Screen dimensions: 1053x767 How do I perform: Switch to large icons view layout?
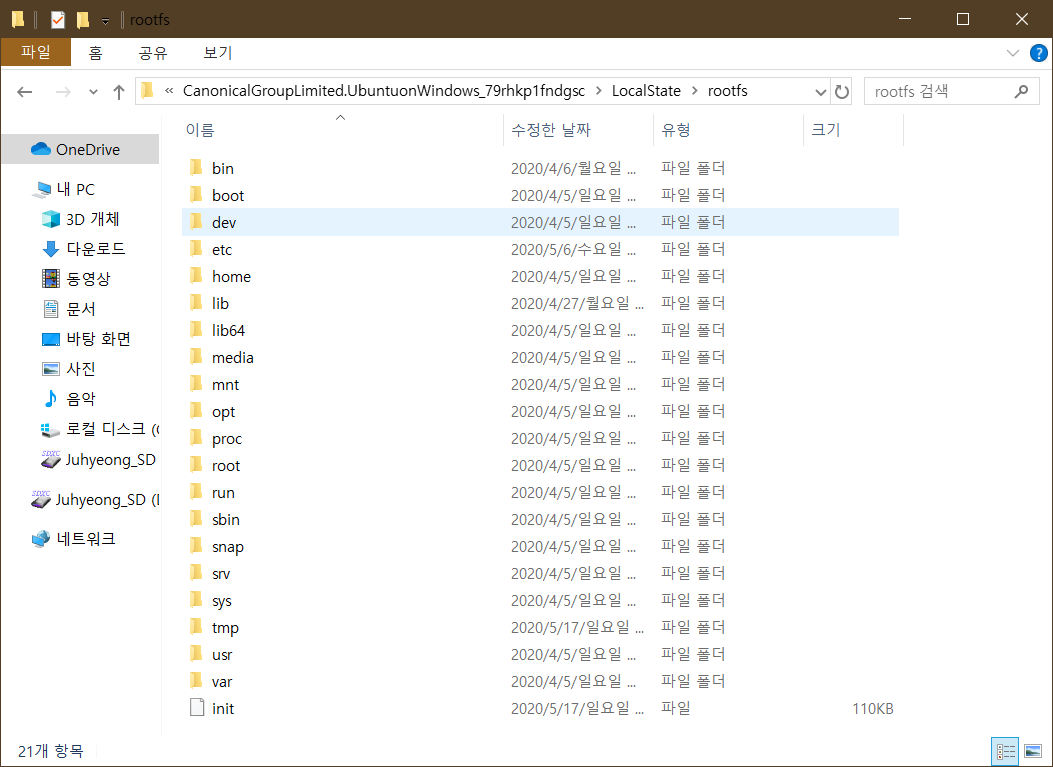click(1033, 751)
